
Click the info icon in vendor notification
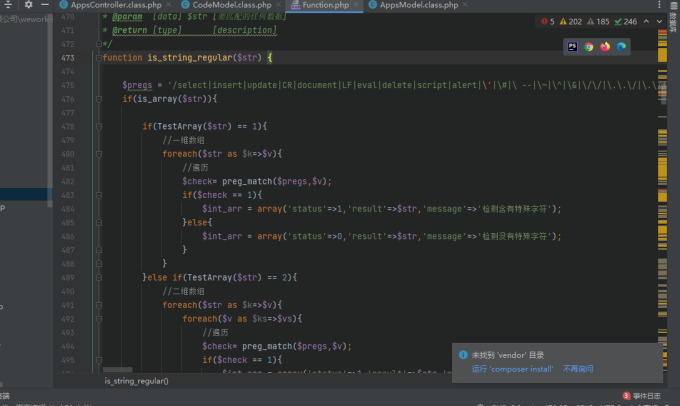coord(463,355)
